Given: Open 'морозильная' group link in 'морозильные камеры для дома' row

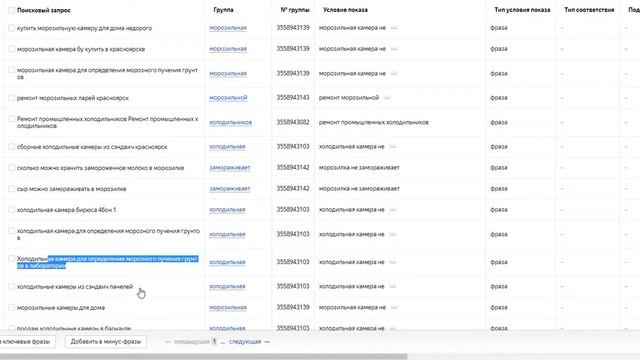Looking at the screenshot, I should [228, 307].
